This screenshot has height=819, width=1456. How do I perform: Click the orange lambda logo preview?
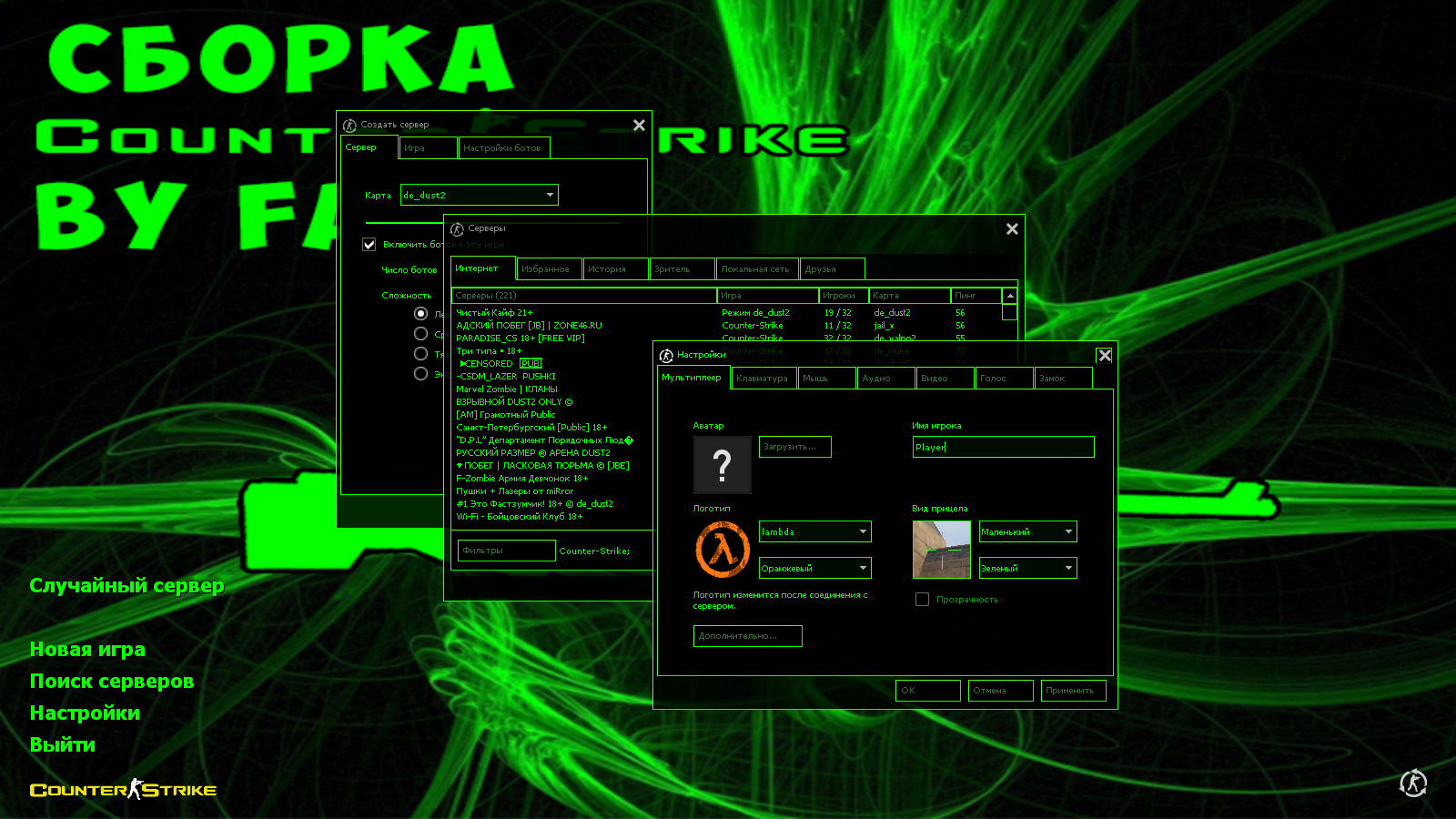point(723,550)
